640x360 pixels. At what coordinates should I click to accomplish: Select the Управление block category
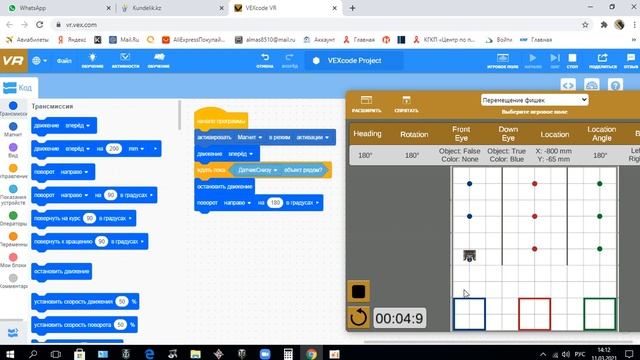pyautogui.click(x=13, y=171)
